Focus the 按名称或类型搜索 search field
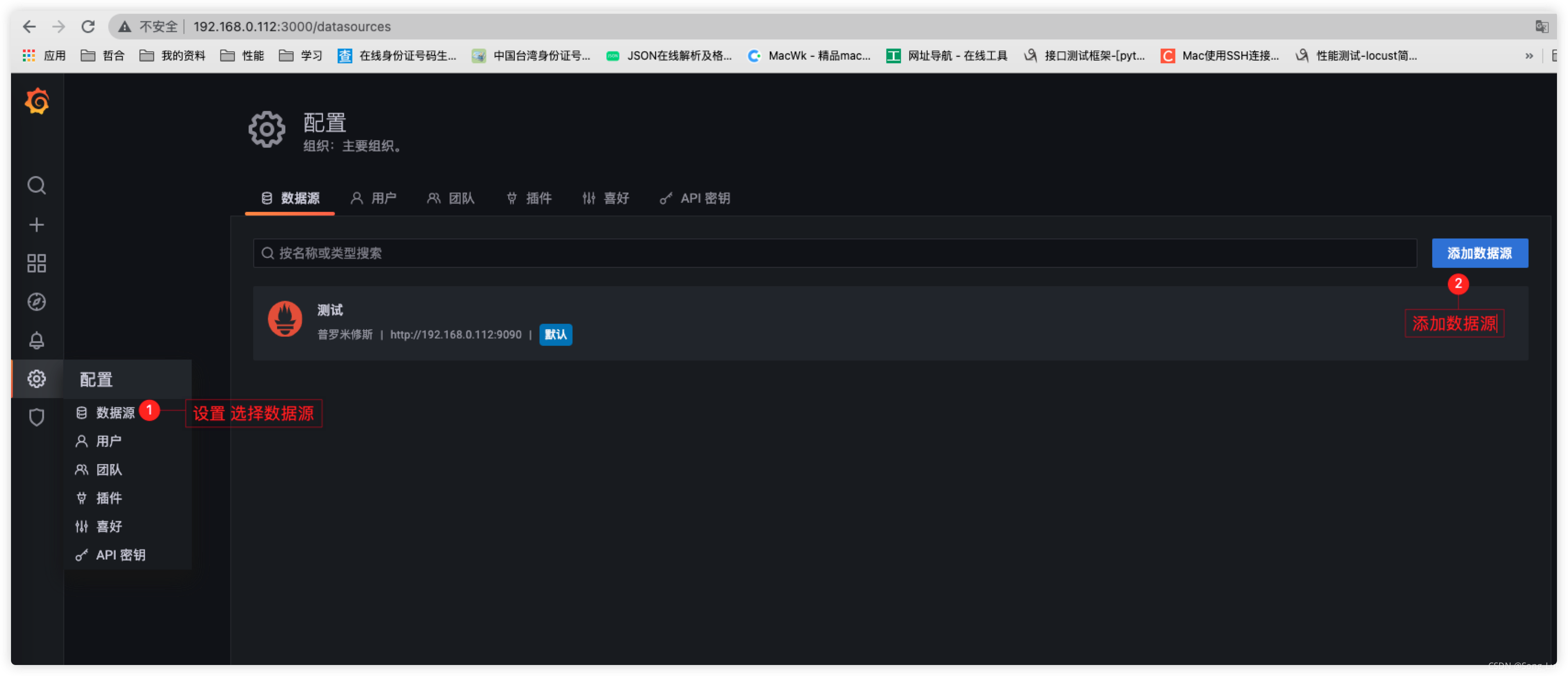This screenshot has height=676, width=1568. coord(834,253)
